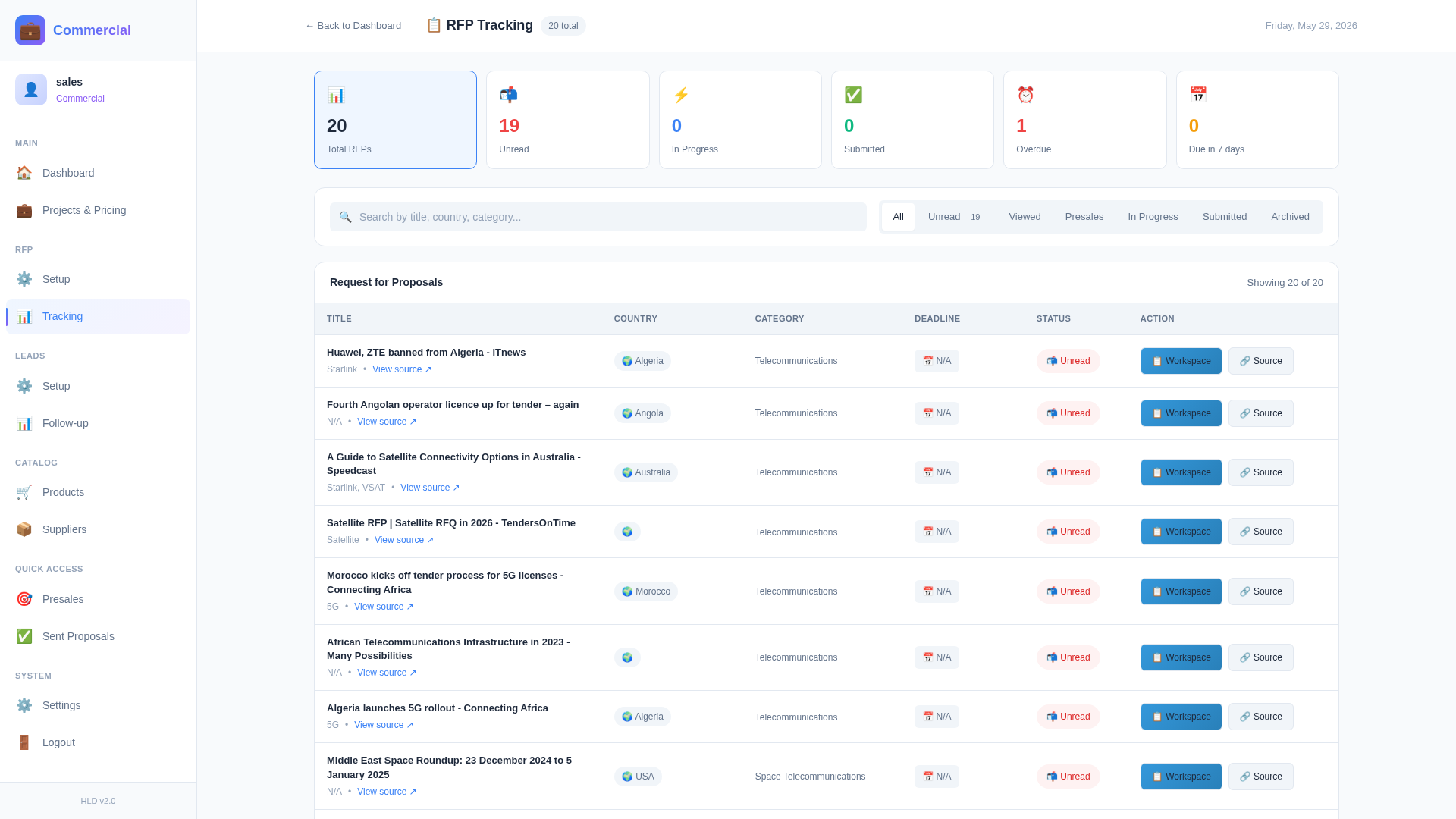Open the Total RFPs stat card
The height and width of the screenshot is (819, 1456).
click(x=395, y=120)
